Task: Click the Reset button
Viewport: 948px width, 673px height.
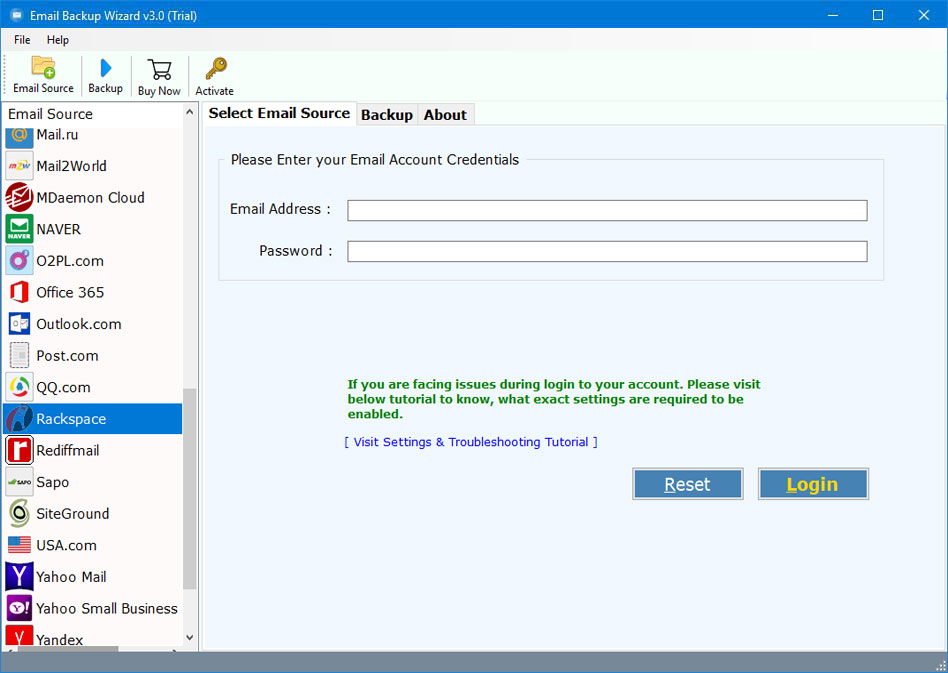Action: (687, 484)
